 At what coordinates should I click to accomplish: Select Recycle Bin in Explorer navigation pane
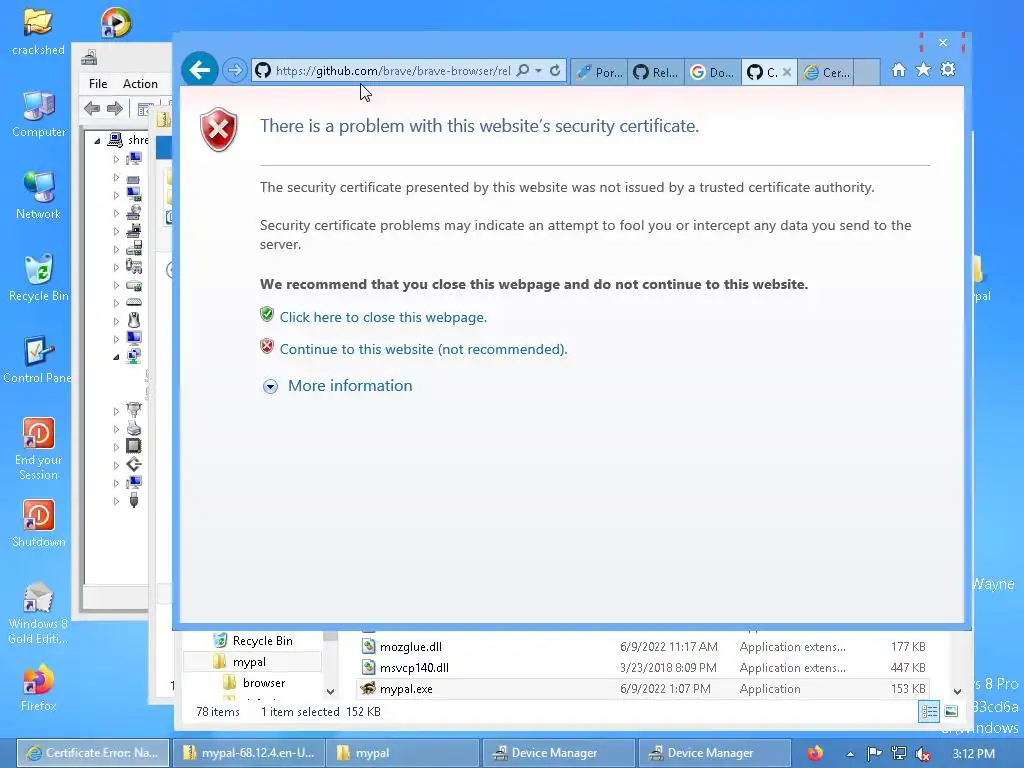[253, 641]
